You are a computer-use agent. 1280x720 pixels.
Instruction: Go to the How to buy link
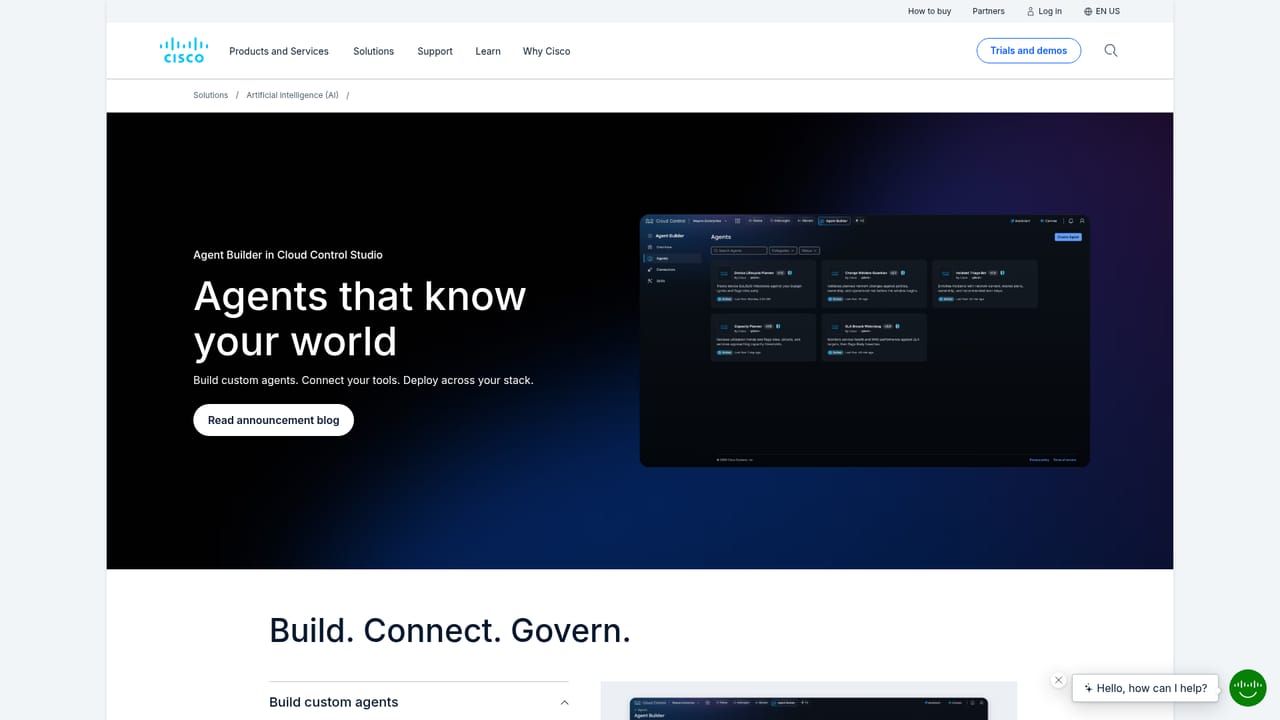[x=929, y=11]
